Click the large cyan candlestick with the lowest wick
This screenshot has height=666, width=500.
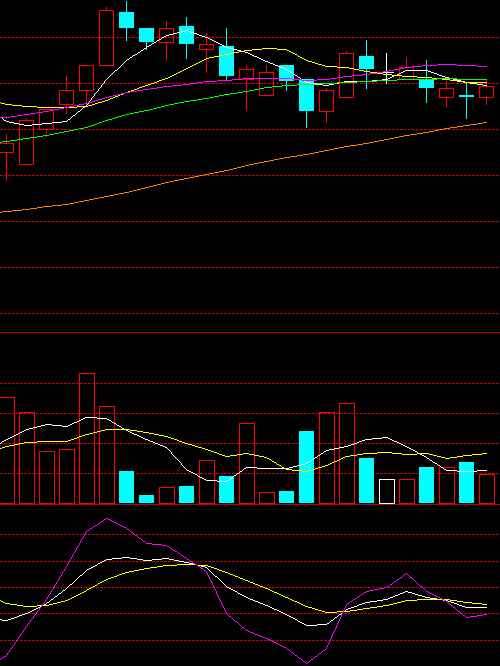307,103
